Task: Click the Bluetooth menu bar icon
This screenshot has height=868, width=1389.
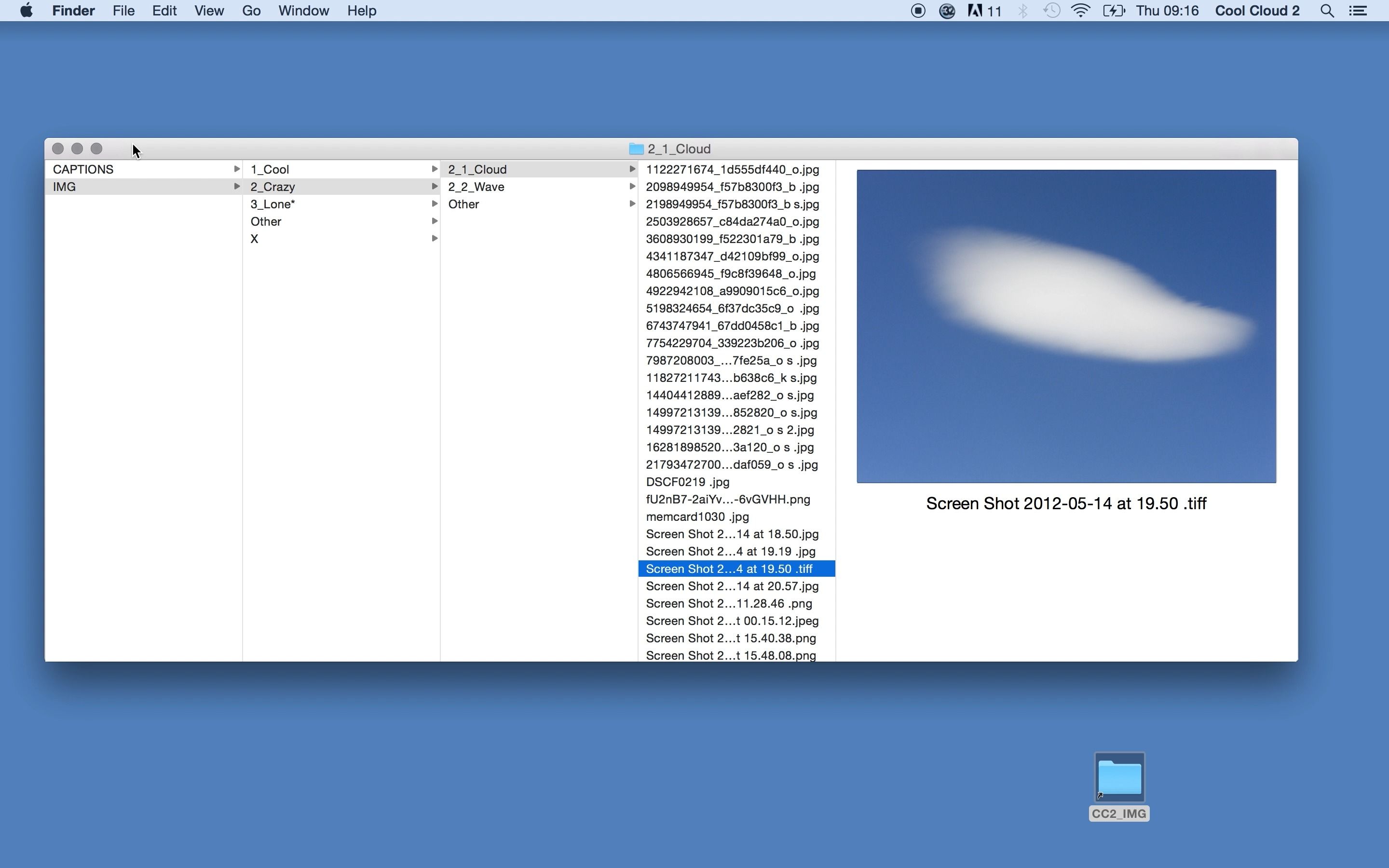Action: [x=1023, y=11]
